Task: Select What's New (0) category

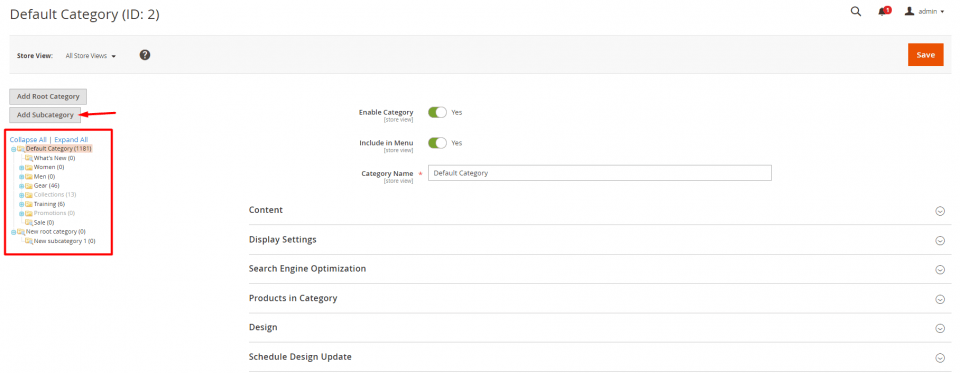Action: coord(54,158)
